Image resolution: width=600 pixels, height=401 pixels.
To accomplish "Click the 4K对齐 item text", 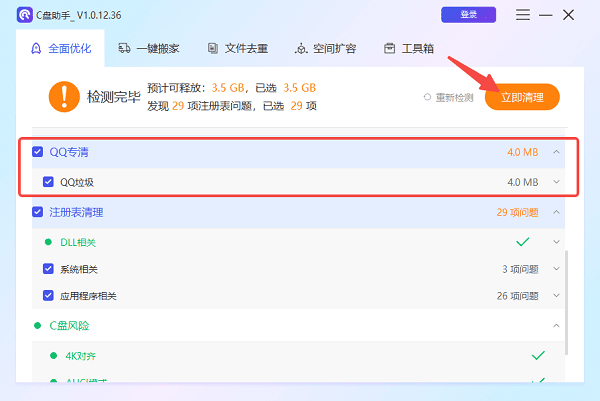I will click(x=80, y=356).
